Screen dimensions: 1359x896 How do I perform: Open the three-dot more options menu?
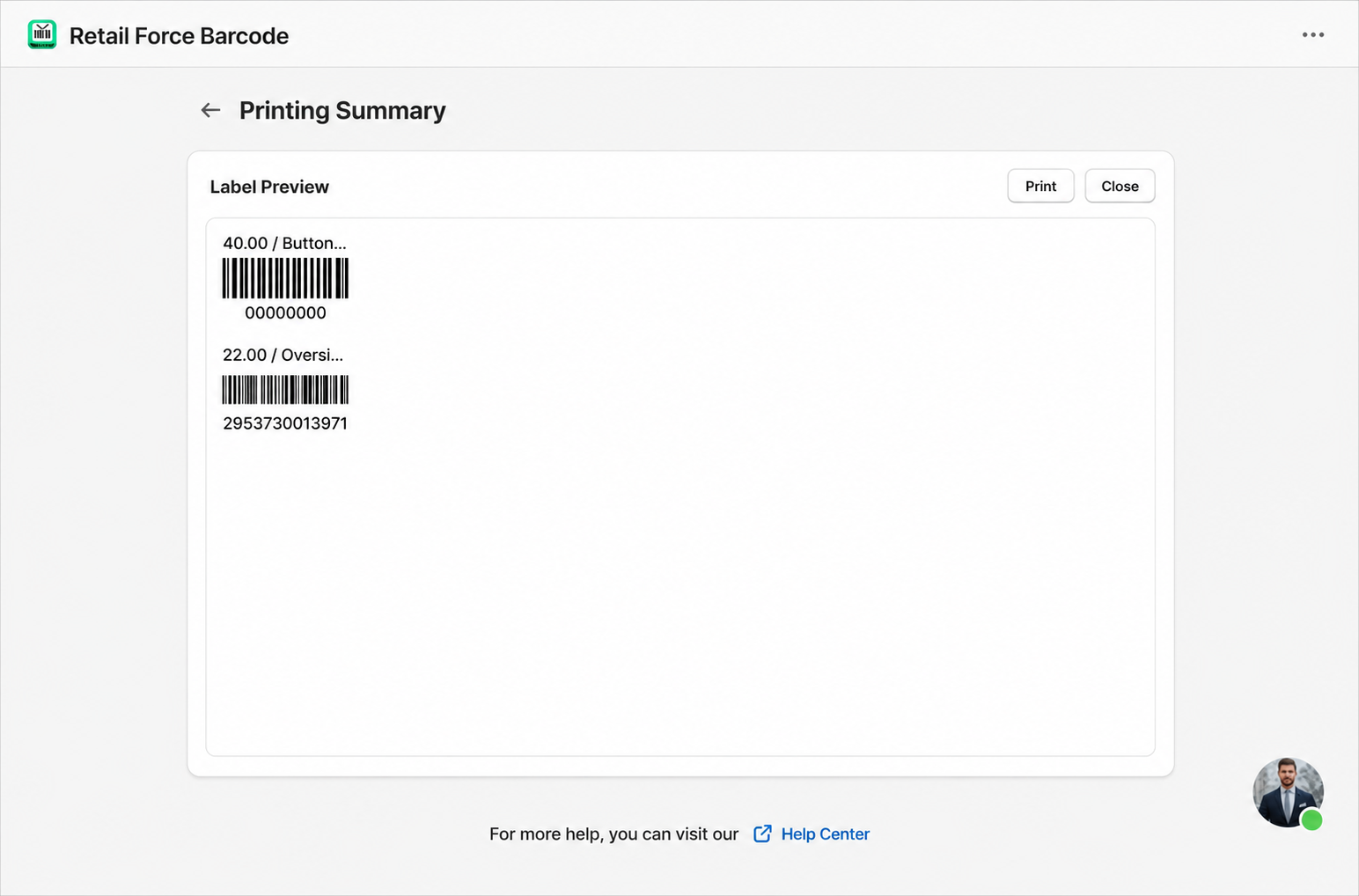point(1312,35)
